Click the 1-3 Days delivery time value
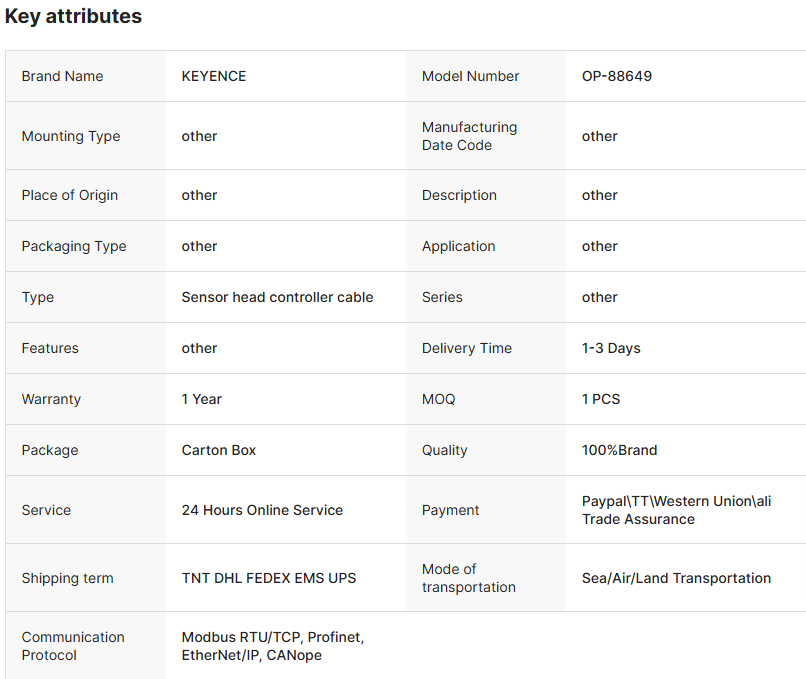Image resolution: width=806 pixels, height=679 pixels. [x=611, y=348]
